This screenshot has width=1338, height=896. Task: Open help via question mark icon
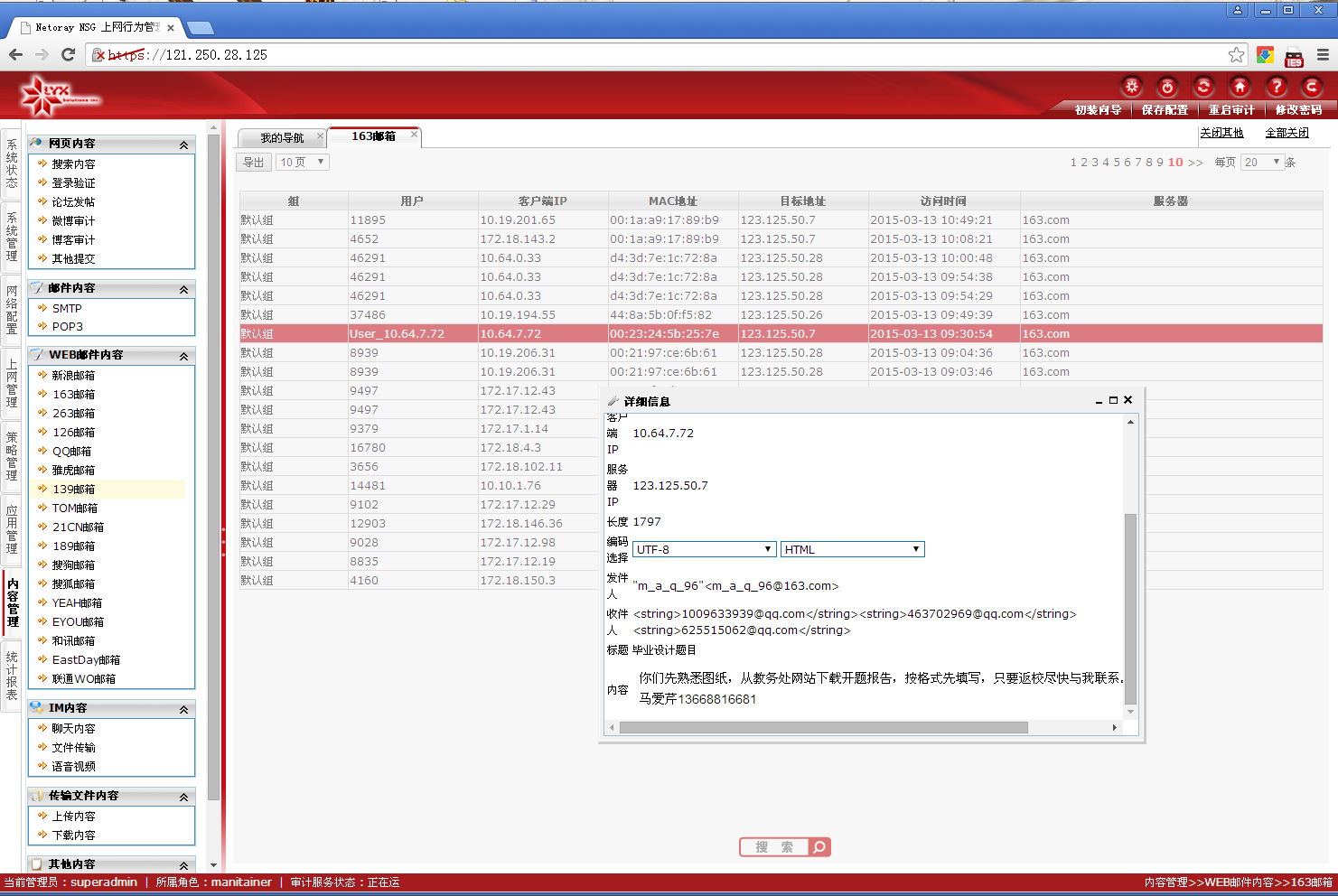pyautogui.click(x=1276, y=87)
